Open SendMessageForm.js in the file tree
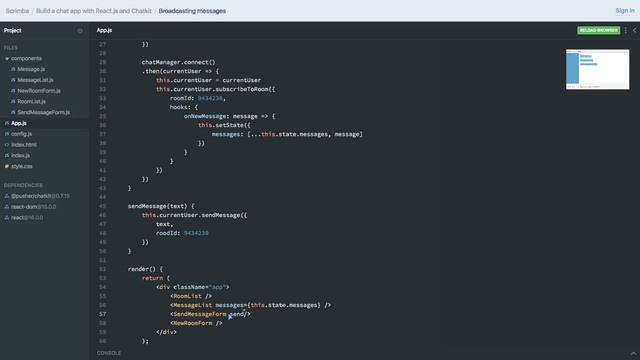This screenshot has width=640, height=360. tap(44, 112)
